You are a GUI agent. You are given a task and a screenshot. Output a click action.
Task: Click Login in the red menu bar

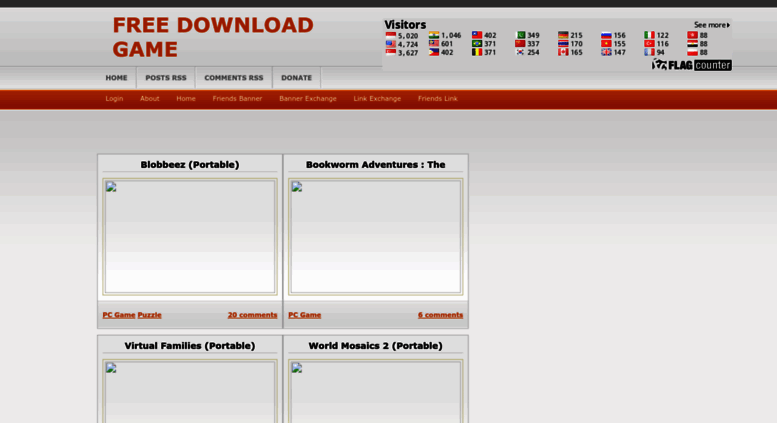pos(114,99)
